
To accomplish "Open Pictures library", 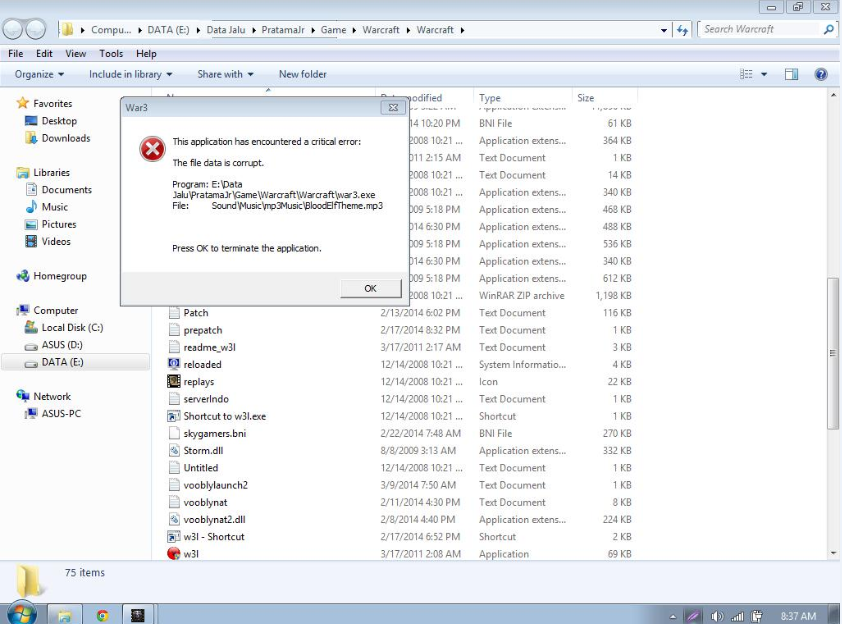I will (x=59, y=224).
